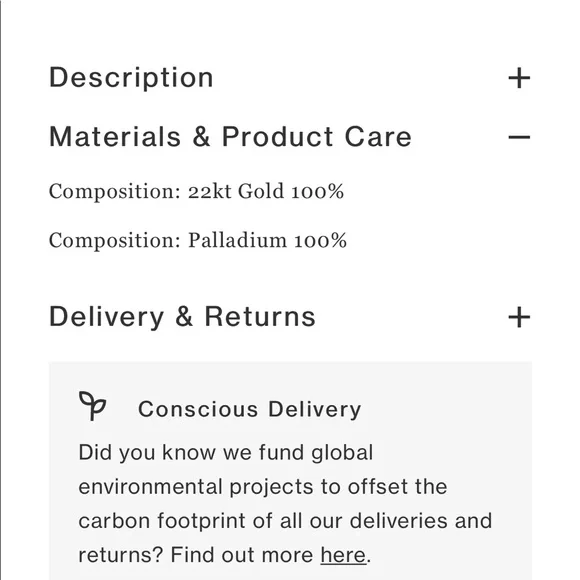Click the 22kt Gold composition line
This screenshot has height=580, width=580.
(196, 192)
